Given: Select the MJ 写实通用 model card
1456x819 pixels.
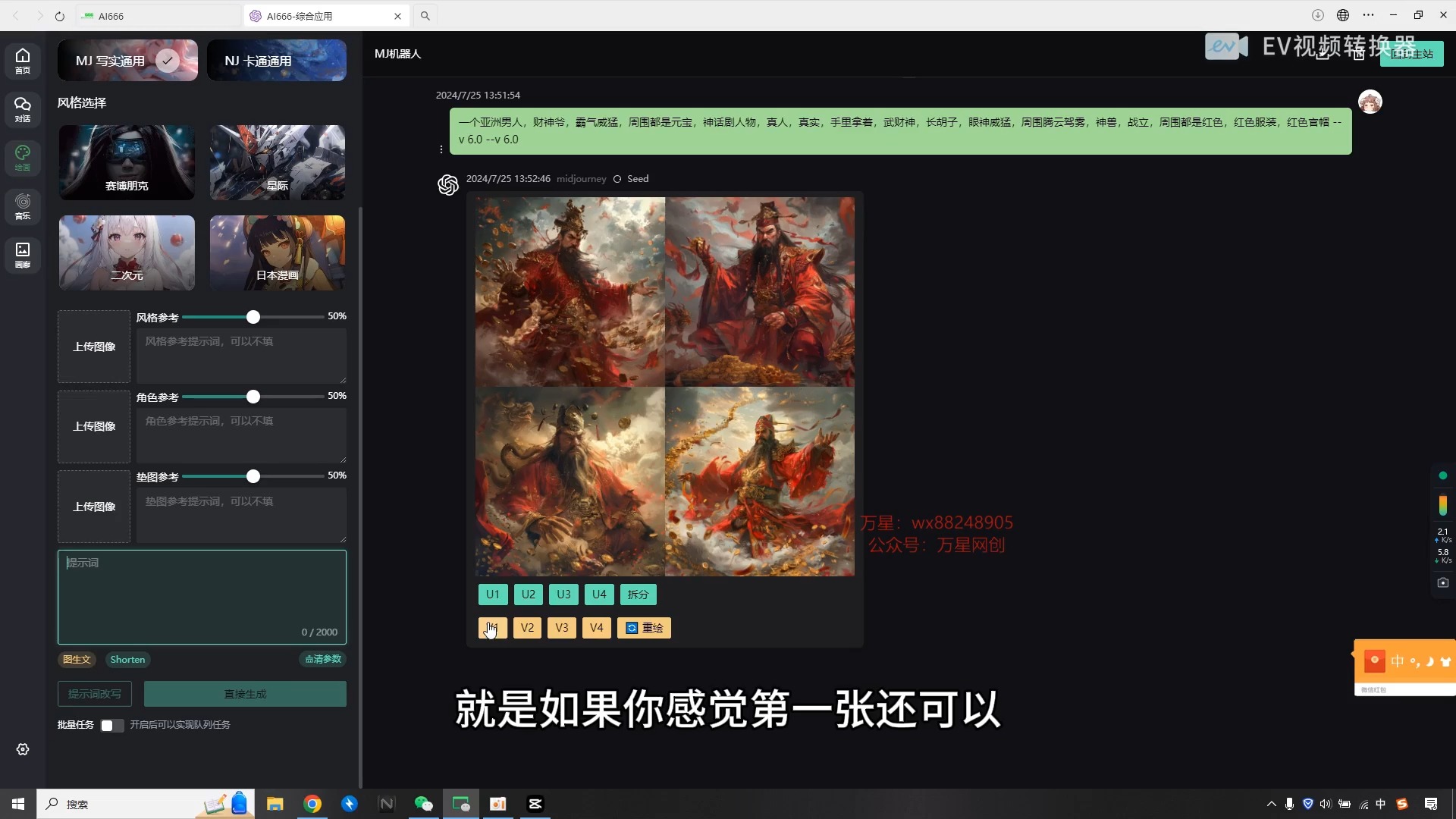Looking at the screenshot, I should pos(127,61).
